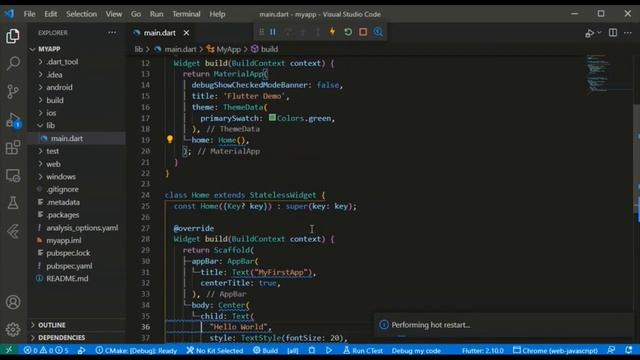
Task: Open the Edit menu
Action: tap(51, 14)
